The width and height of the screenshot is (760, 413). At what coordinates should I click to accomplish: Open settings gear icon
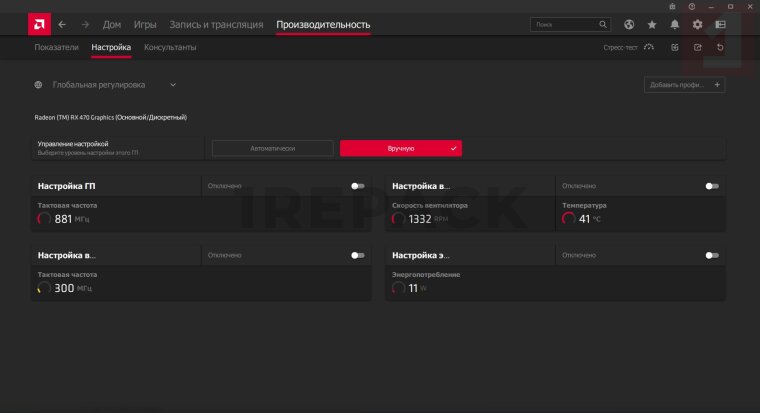[697, 24]
